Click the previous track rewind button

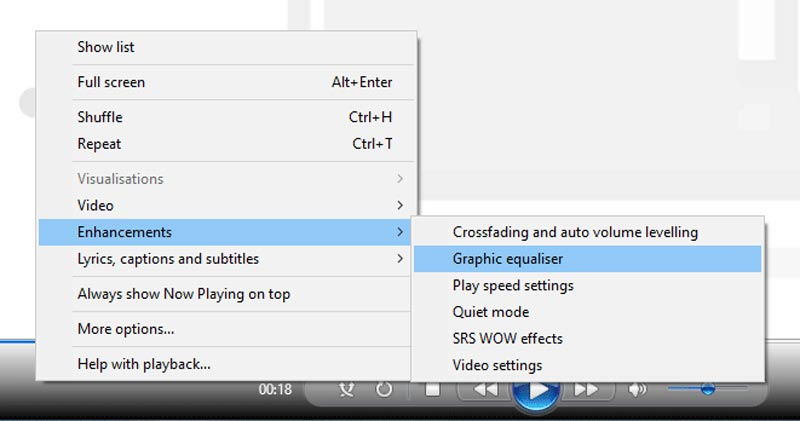(x=485, y=390)
